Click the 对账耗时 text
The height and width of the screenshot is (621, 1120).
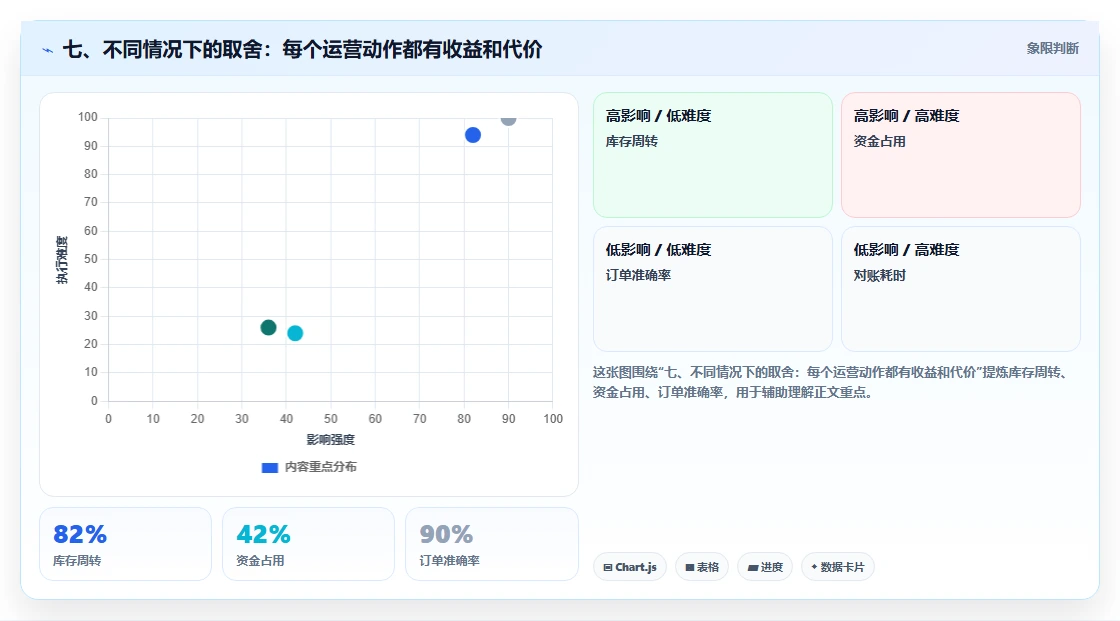point(879,275)
